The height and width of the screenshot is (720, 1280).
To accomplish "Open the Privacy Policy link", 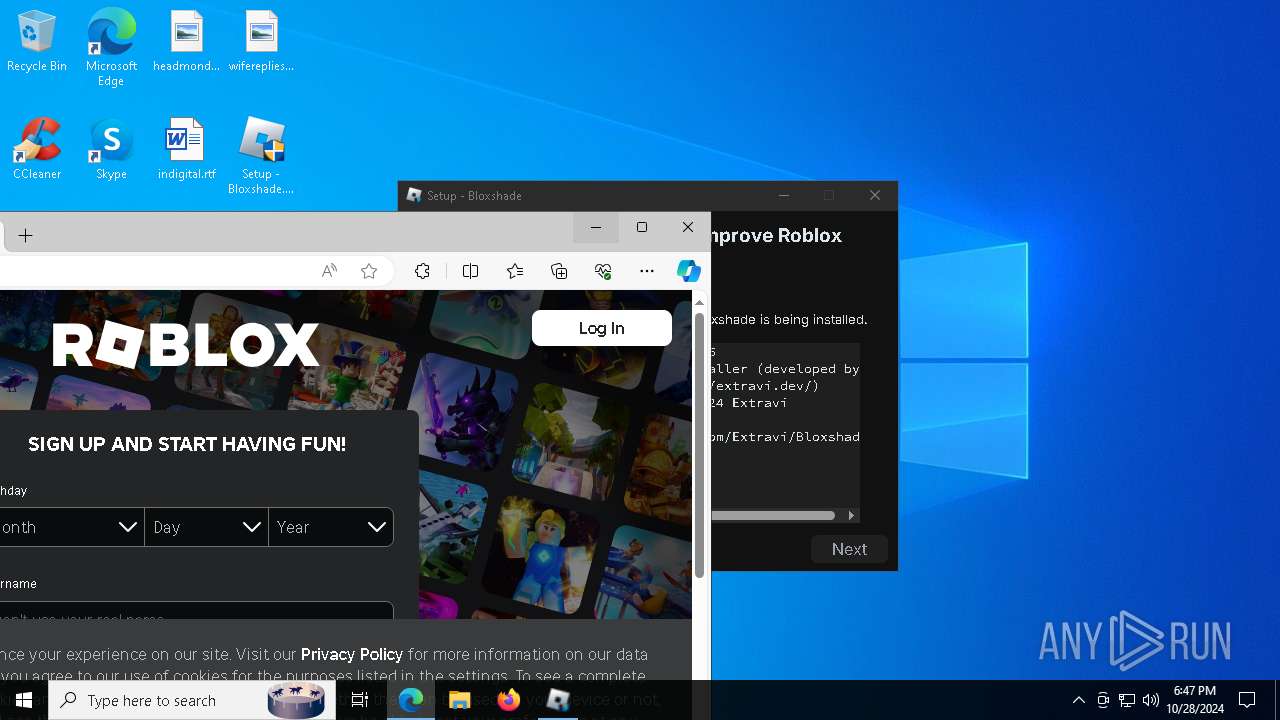I will click(352, 654).
